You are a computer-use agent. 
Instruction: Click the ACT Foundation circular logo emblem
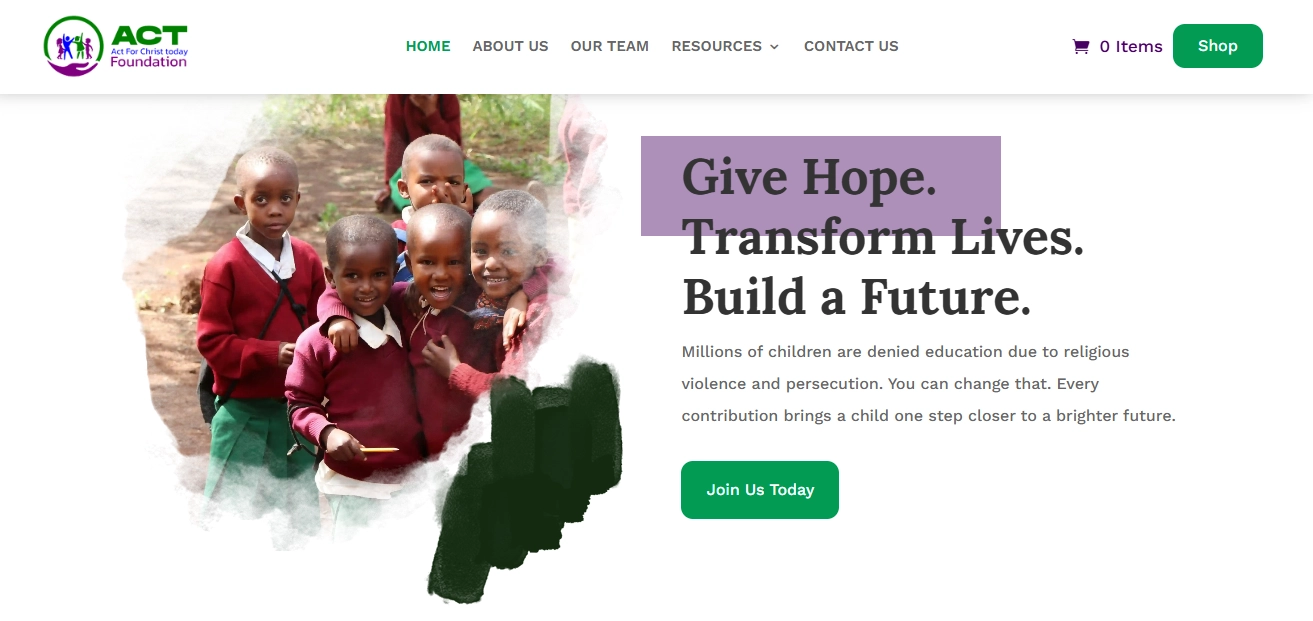pyautogui.click(x=74, y=46)
